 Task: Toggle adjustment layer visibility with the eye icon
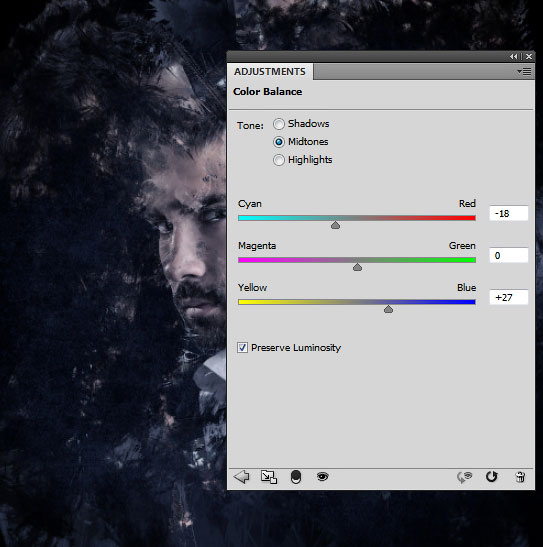[323, 476]
